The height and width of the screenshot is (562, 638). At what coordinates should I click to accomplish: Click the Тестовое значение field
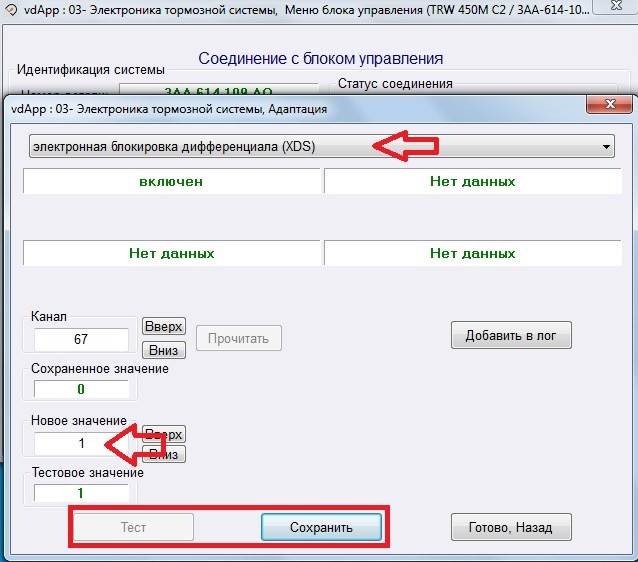click(x=81, y=493)
